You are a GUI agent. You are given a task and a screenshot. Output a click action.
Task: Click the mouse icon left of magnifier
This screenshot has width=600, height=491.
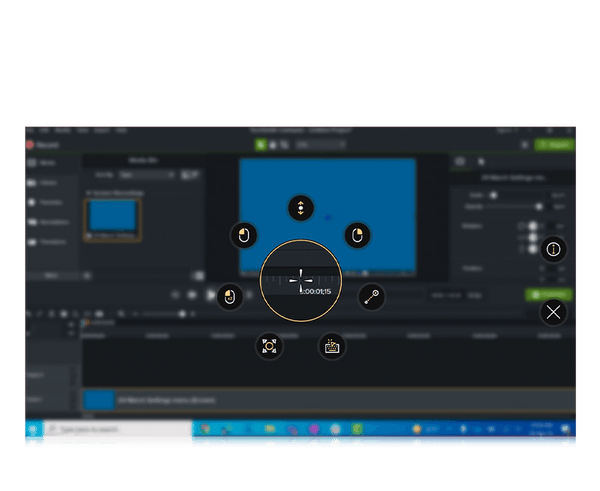(x=229, y=296)
